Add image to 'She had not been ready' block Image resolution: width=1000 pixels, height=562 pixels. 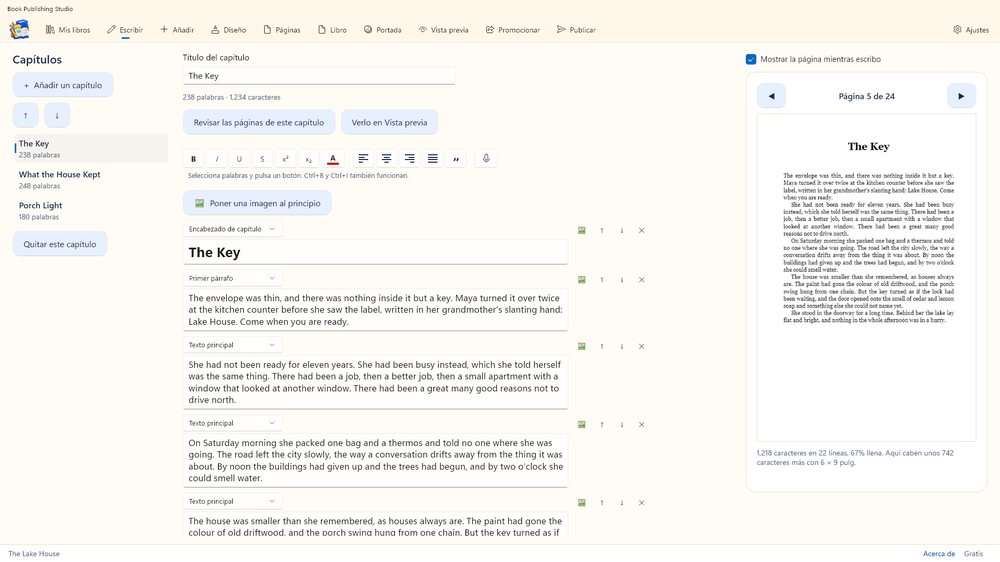pyautogui.click(x=582, y=346)
